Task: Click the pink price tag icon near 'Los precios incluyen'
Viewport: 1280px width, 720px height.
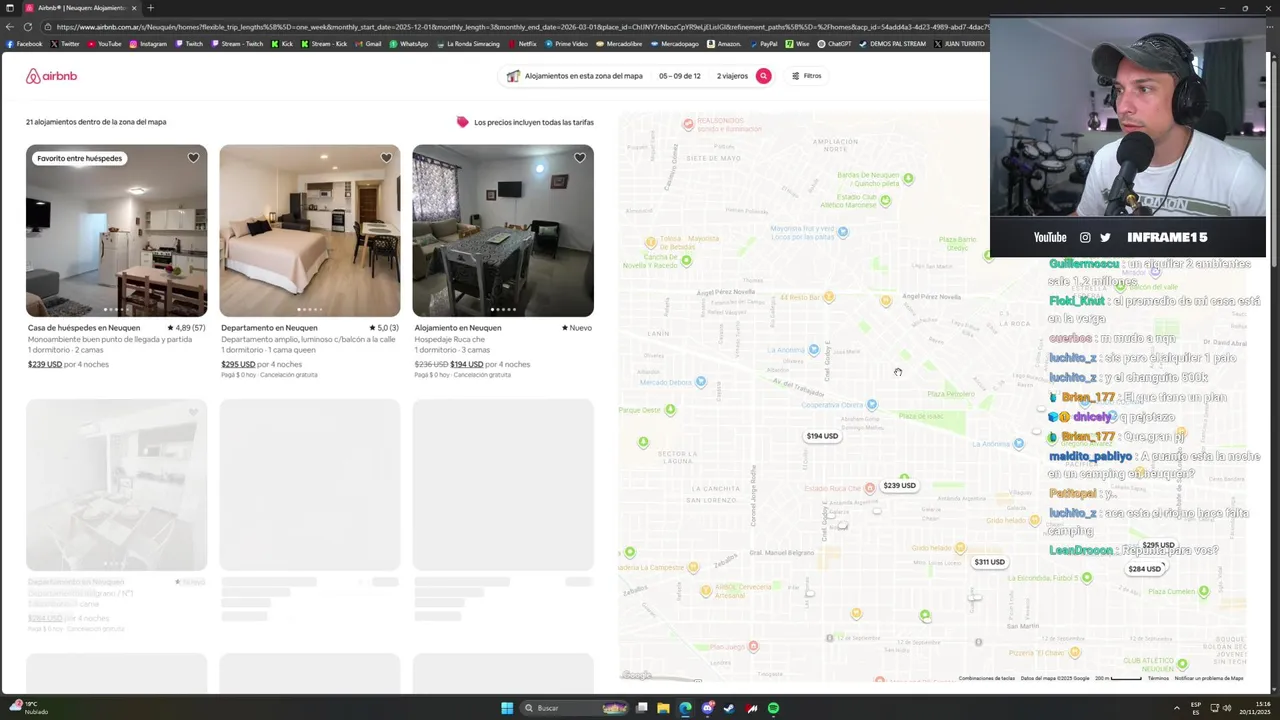Action: pos(462,122)
